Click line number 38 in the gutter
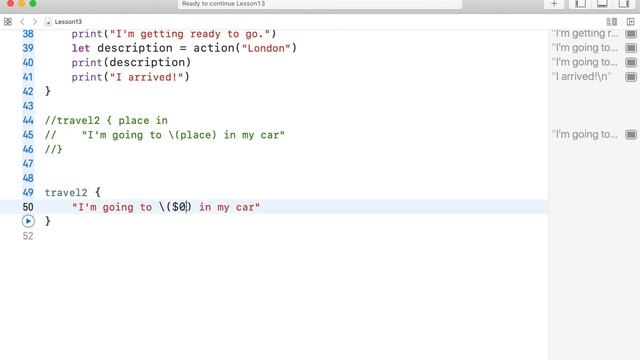Viewport: 640px width, 360px height. (x=28, y=33)
